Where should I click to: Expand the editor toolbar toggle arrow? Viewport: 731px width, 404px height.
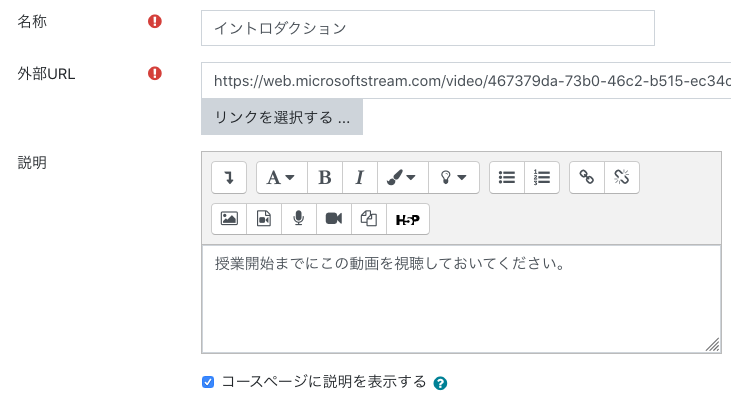coord(229,178)
